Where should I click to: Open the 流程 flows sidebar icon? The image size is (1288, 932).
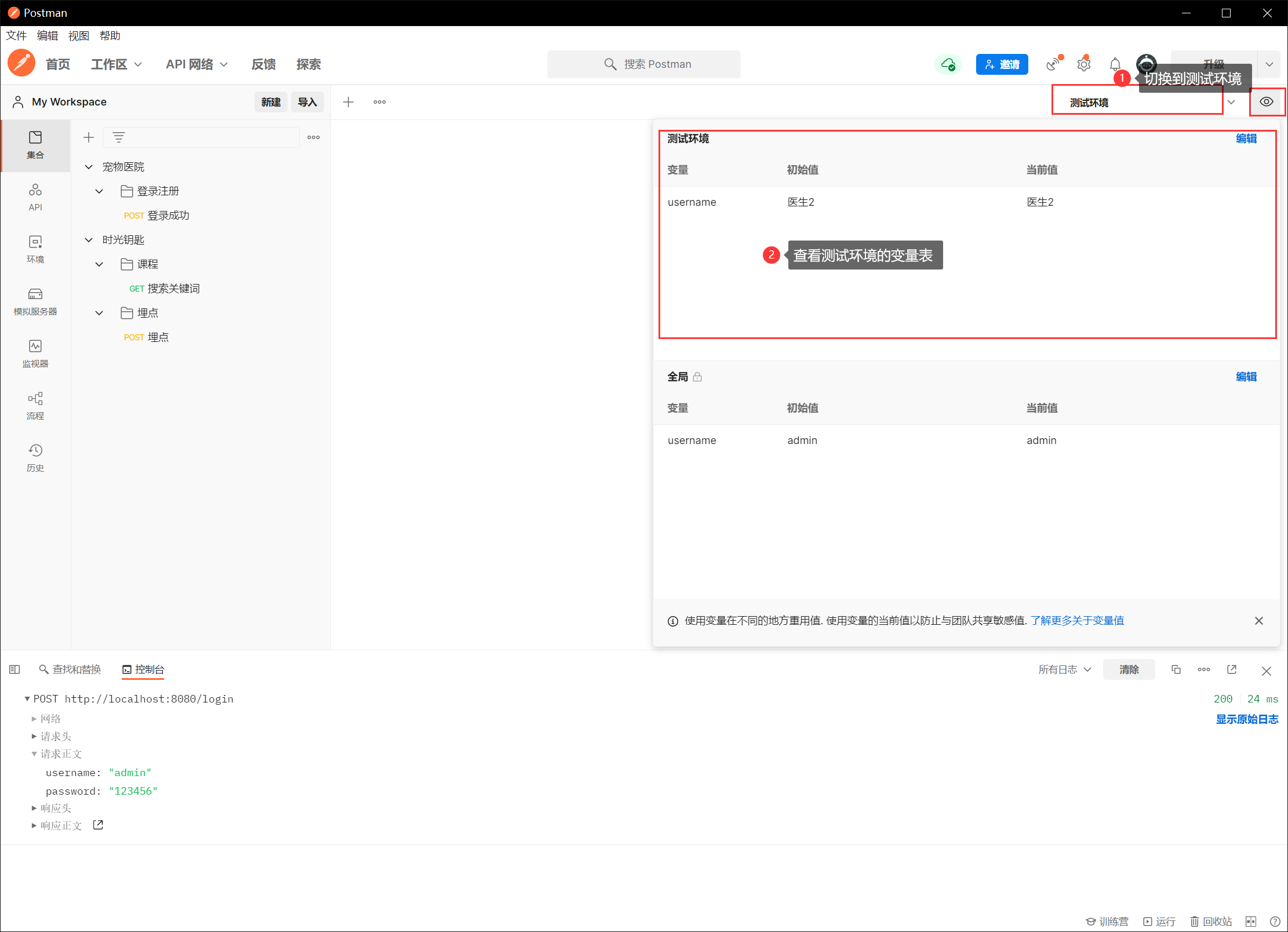point(35,405)
